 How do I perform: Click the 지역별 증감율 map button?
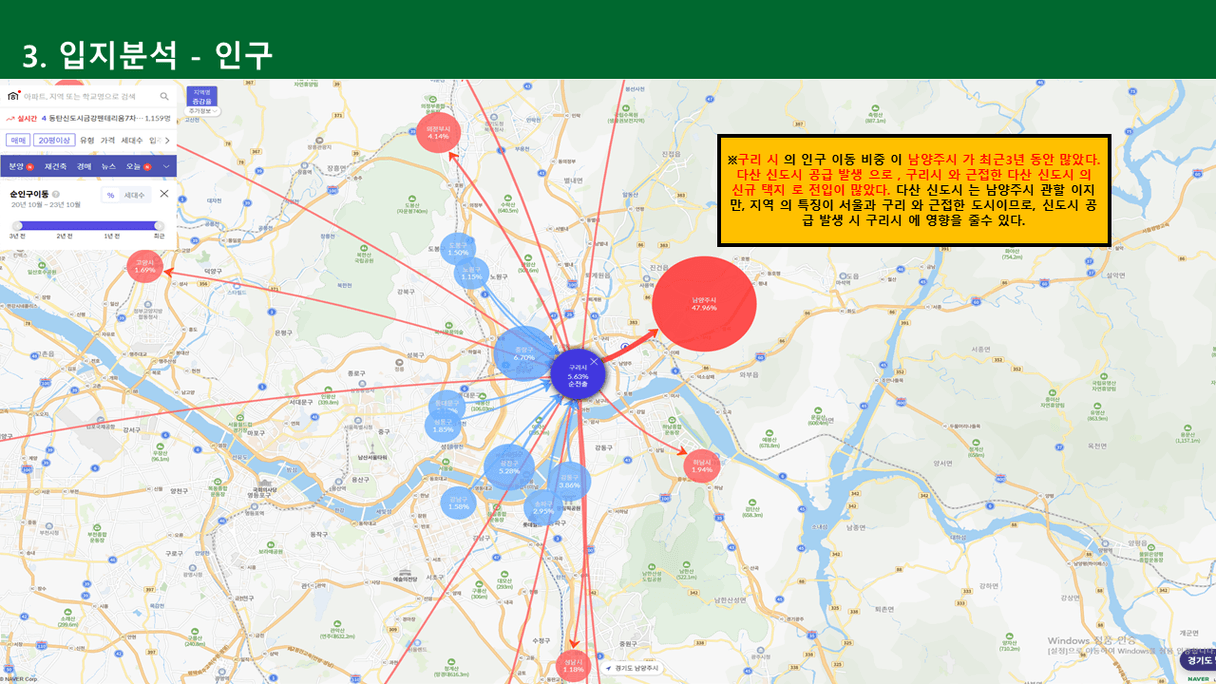[x=202, y=95]
